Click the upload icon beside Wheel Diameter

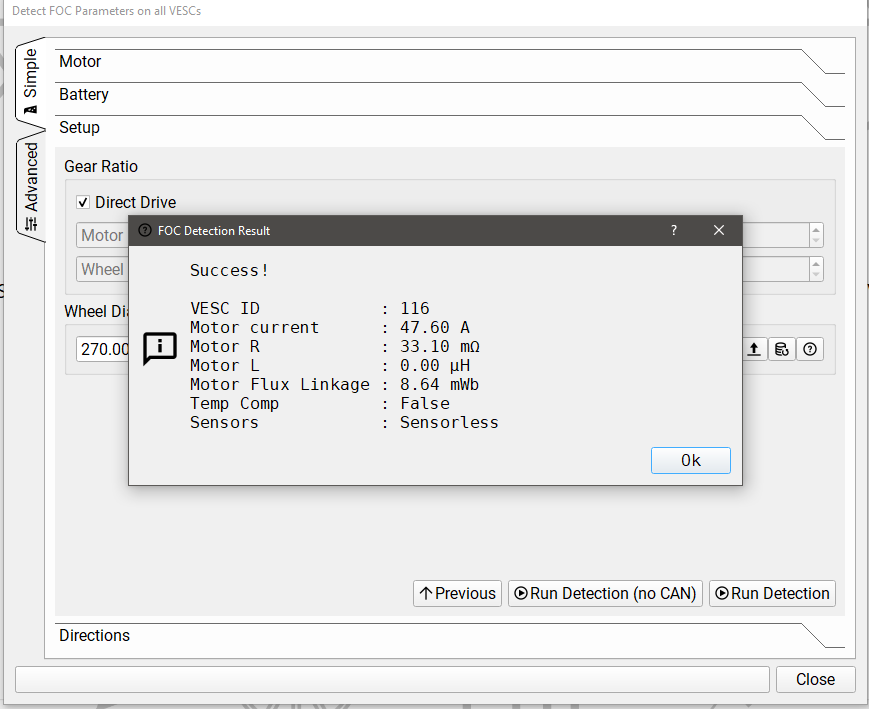point(754,349)
